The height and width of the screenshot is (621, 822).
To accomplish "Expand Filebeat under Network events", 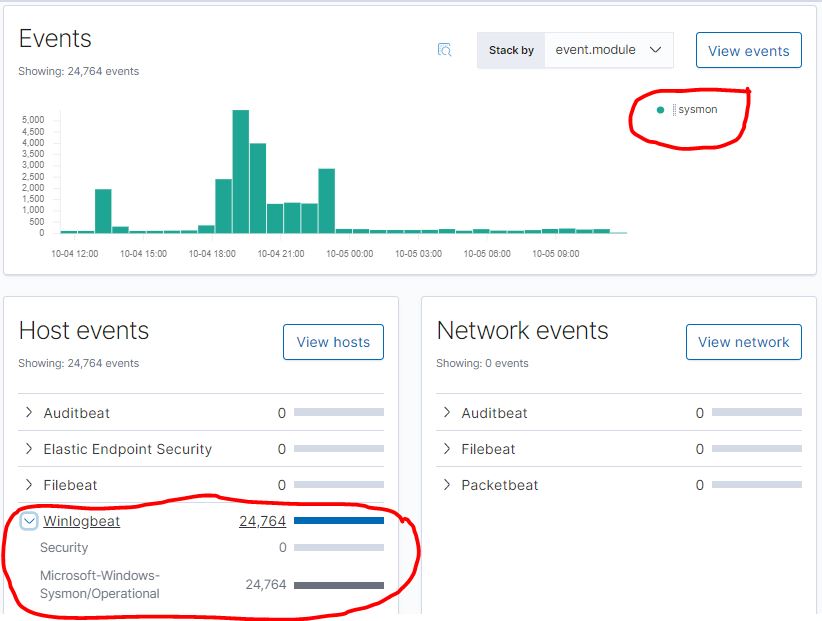I will click(444, 449).
